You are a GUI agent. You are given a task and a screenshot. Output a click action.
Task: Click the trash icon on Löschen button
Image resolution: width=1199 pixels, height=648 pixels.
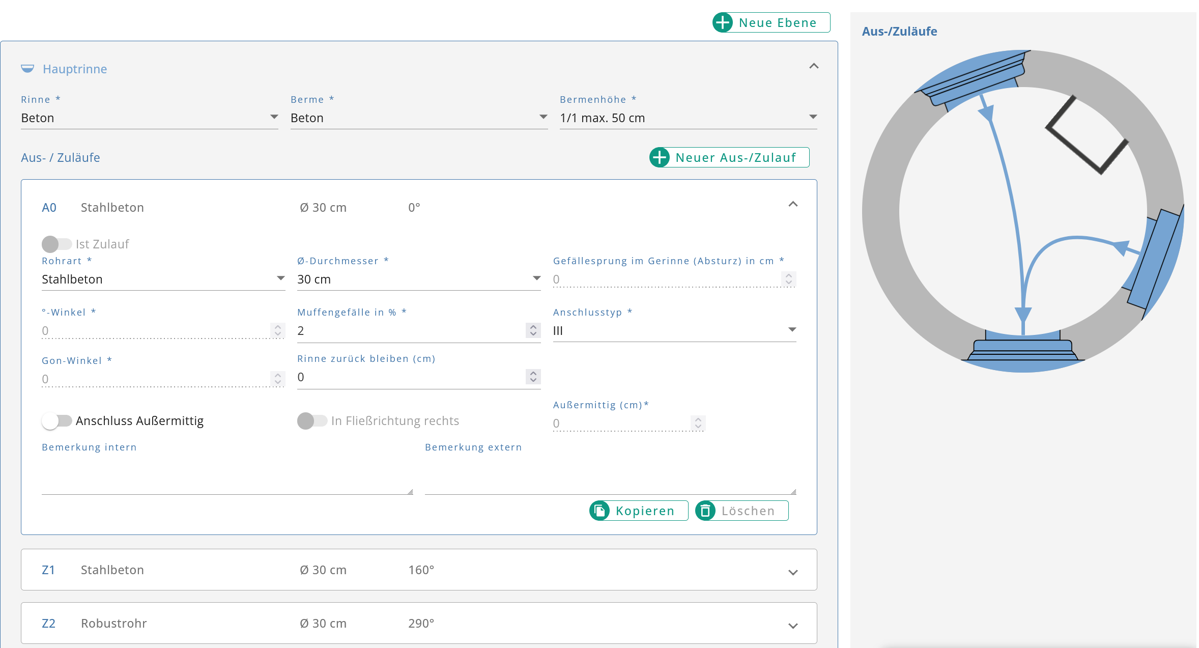[x=705, y=511]
